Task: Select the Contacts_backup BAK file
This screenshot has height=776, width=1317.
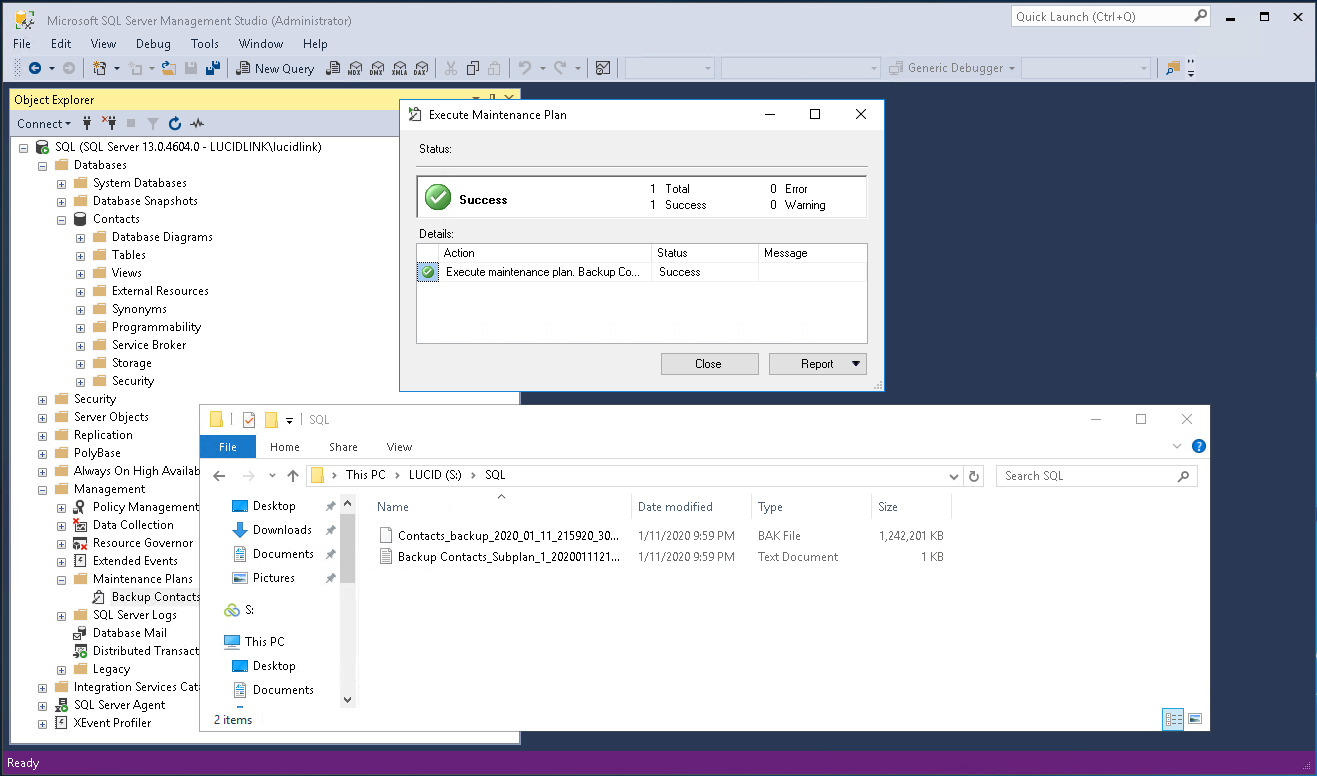Action: click(509, 536)
